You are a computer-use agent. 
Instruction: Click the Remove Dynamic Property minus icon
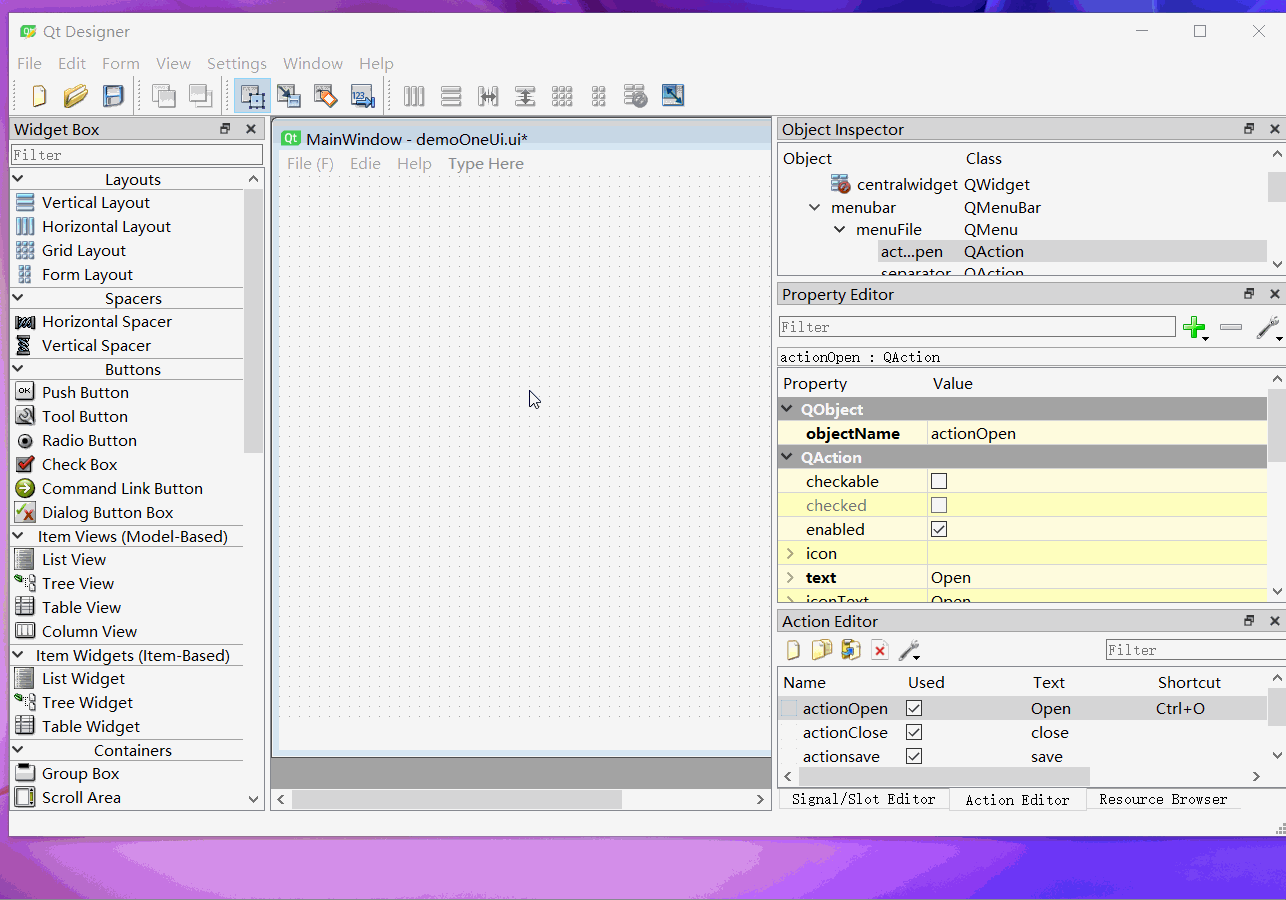click(x=1231, y=327)
